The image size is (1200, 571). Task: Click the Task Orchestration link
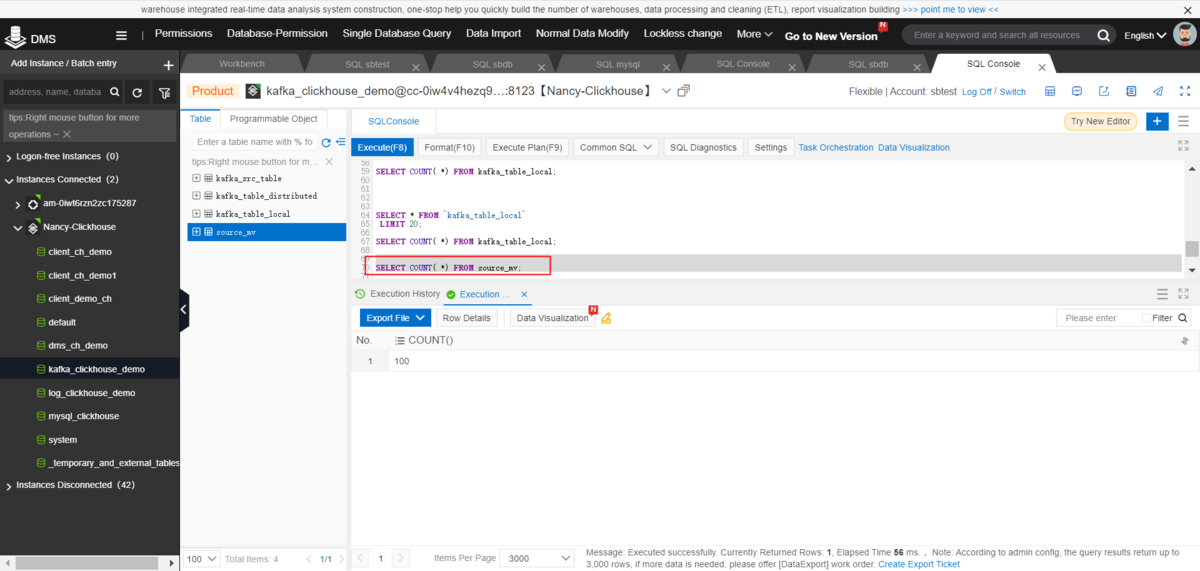click(836, 147)
